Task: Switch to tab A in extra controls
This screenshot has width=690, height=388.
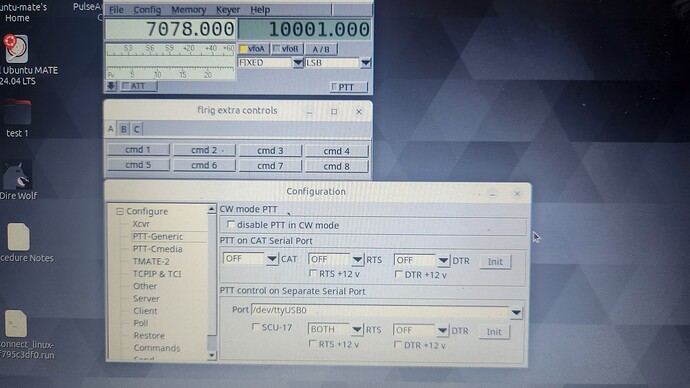Action: [x=111, y=129]
